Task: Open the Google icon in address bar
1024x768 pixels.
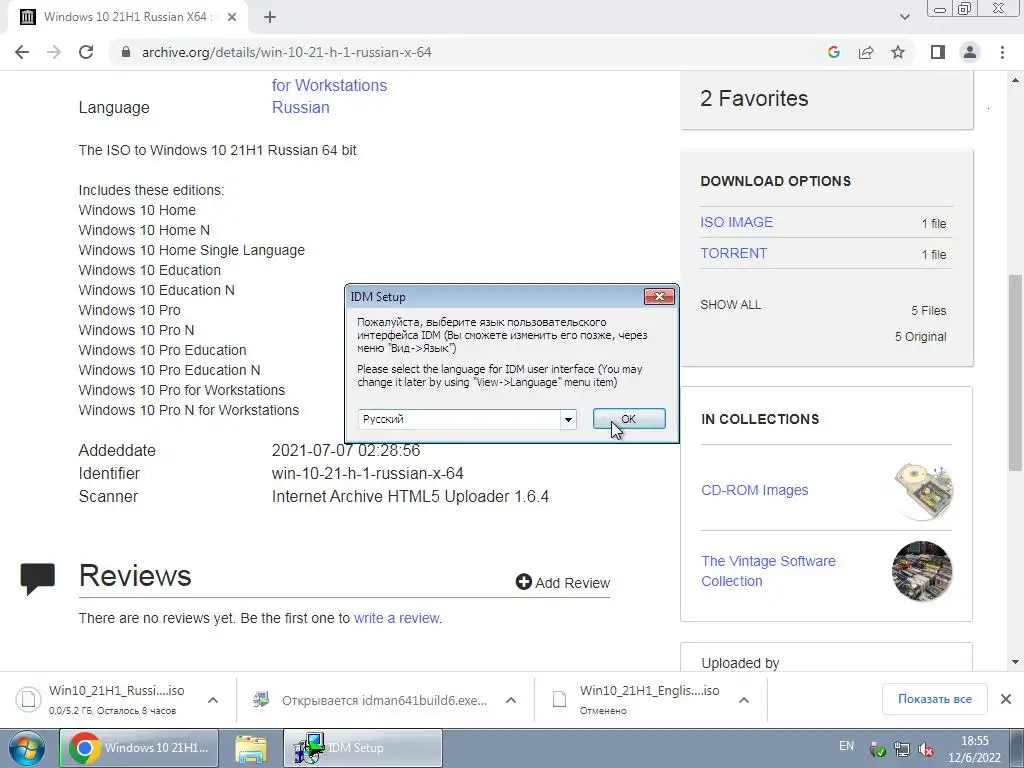Action: [833, 52]
